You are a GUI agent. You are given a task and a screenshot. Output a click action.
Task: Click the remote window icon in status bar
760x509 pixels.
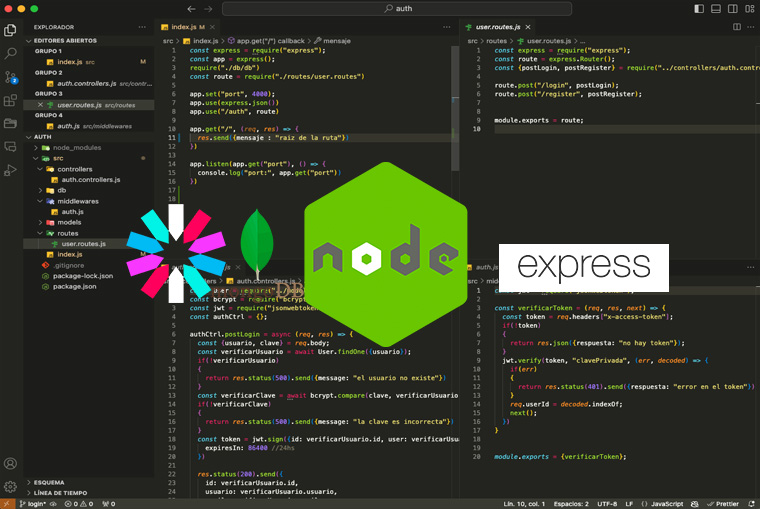(x=7, y=504)
